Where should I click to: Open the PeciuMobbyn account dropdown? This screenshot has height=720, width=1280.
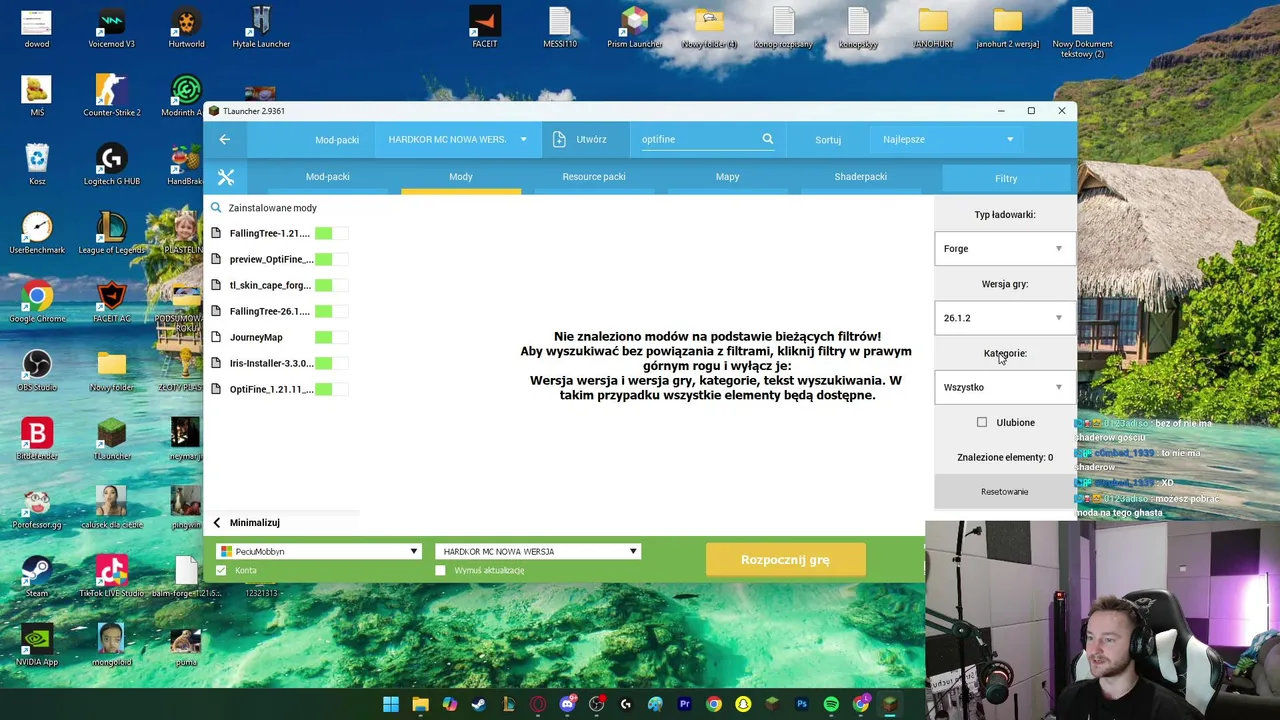[x=318, y=552]
